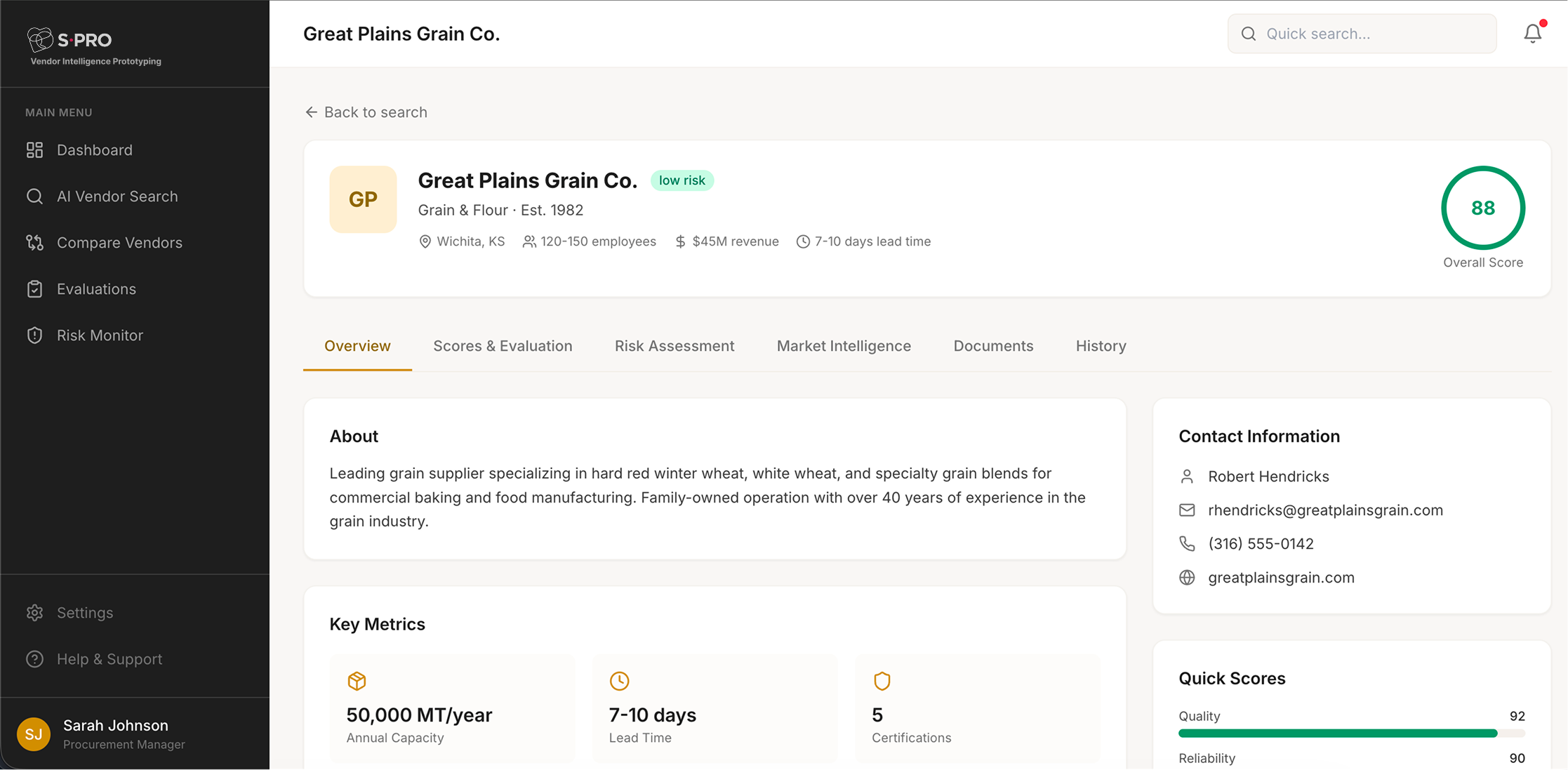Open the Market Intelligence tab
The height and width of the screenshot is (770, 1568).
844,345
